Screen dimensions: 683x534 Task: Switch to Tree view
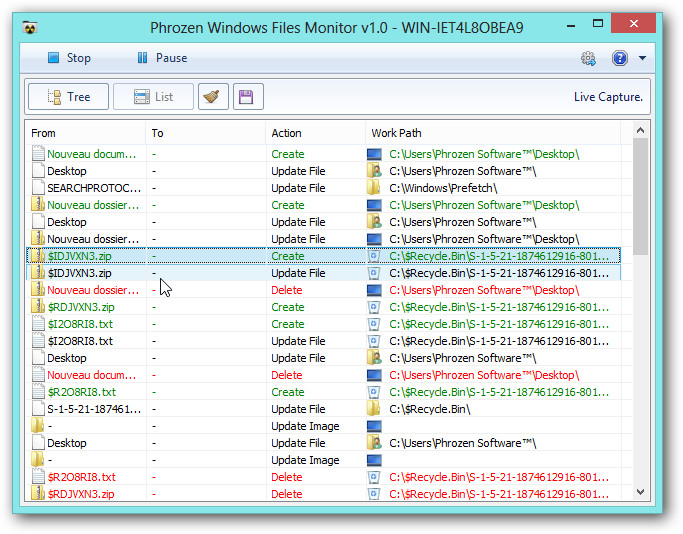pyautogui.click(x=68, y=97)
